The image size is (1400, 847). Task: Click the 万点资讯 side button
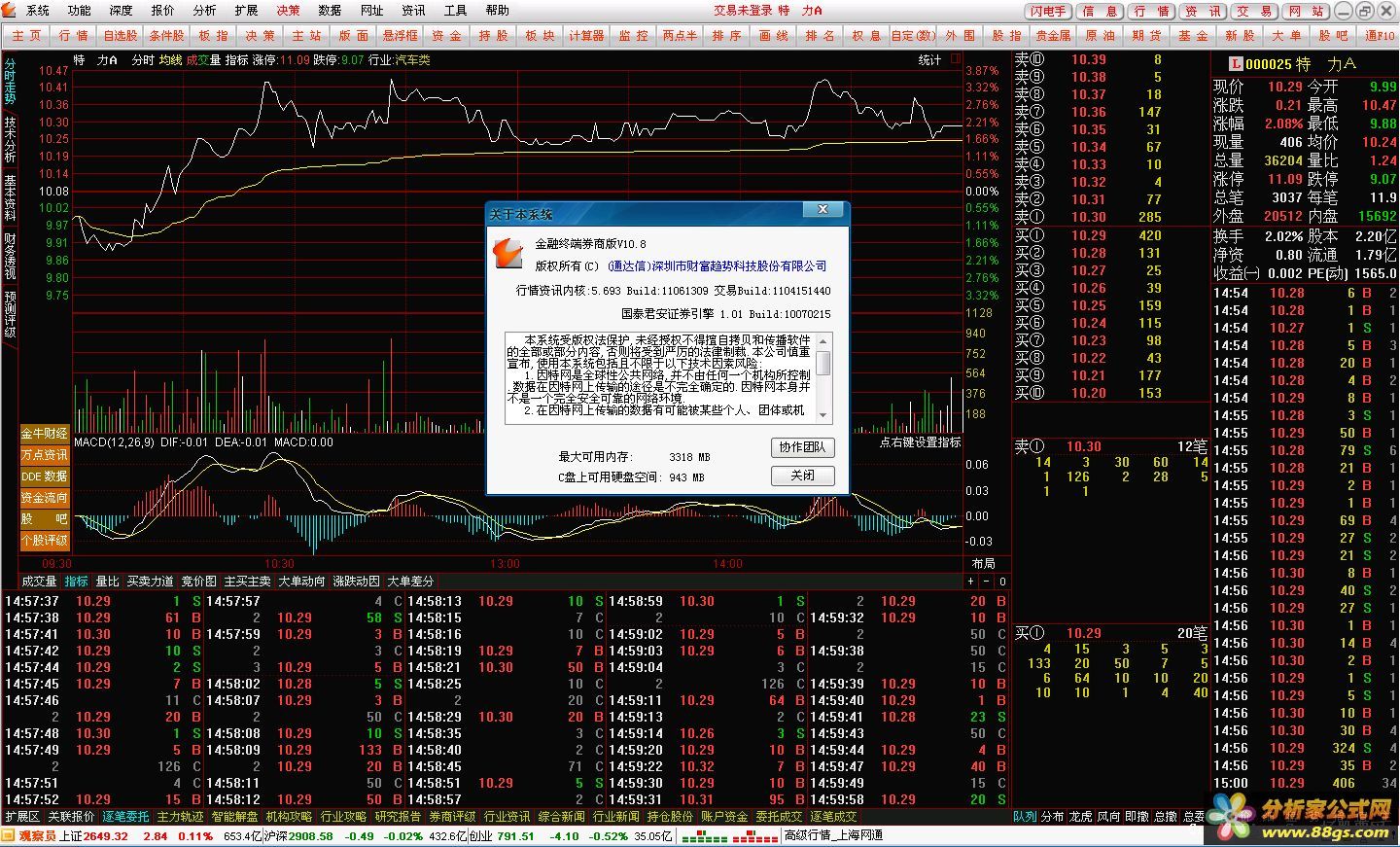(45, 454)
